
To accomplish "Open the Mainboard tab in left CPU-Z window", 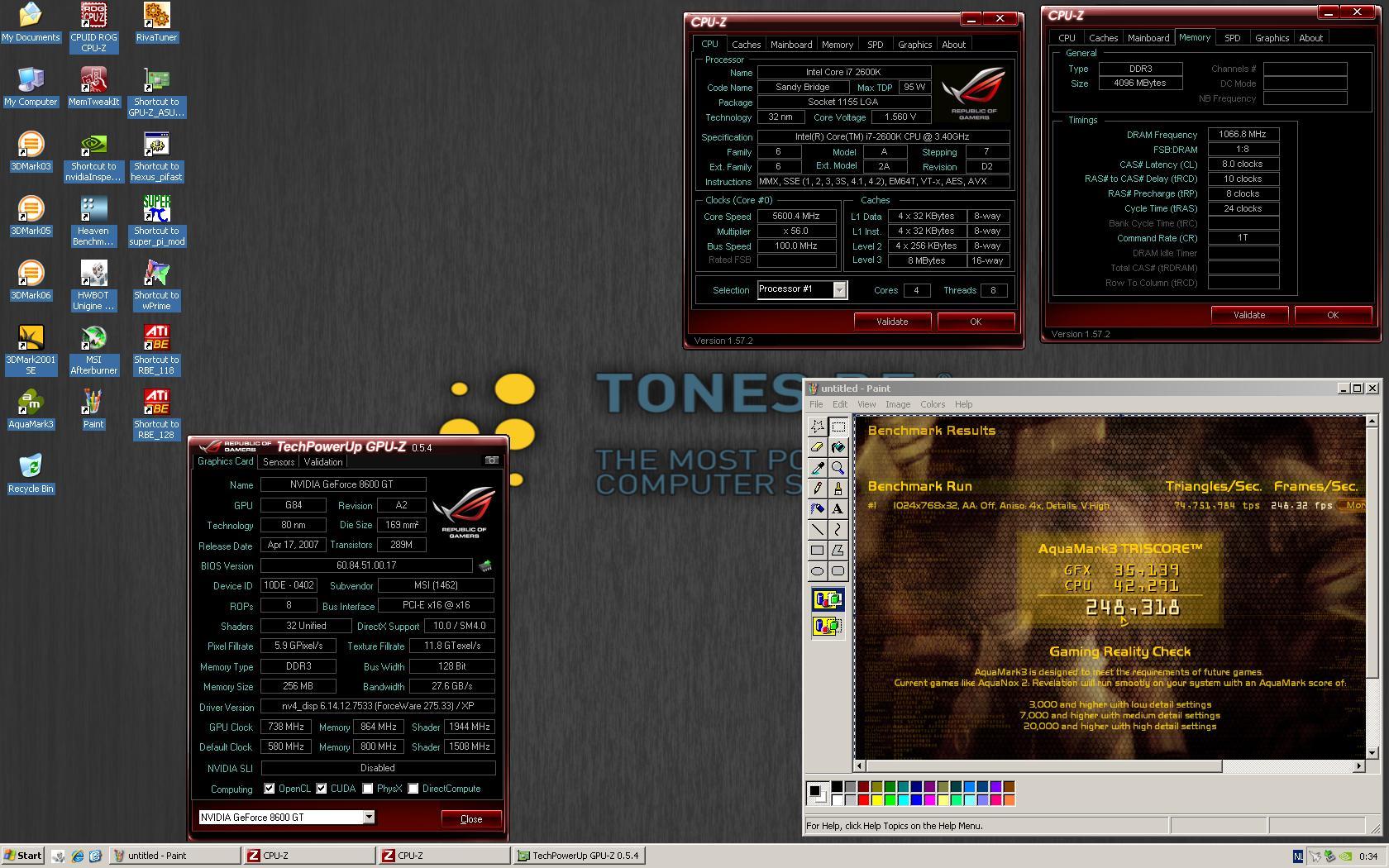I will pos(791,45).
